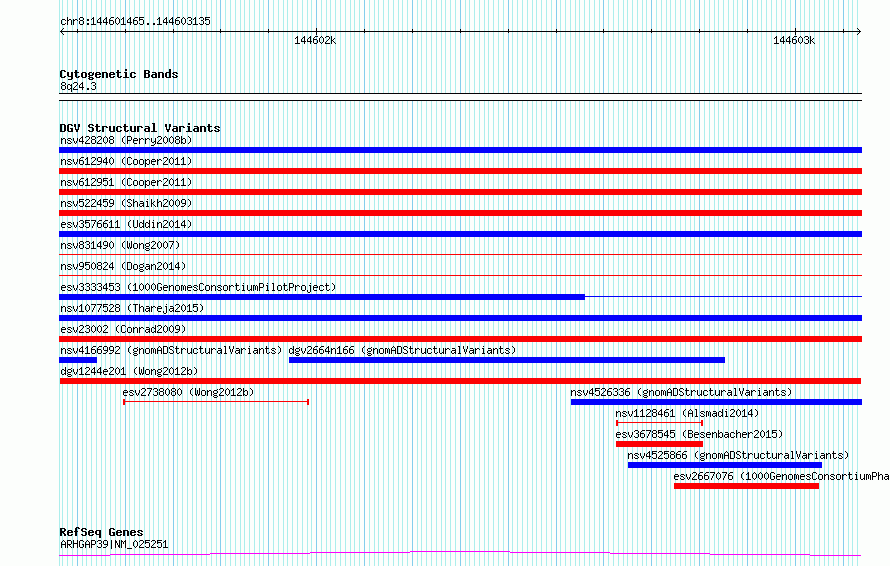This screenshot has width=890, height=566.
Task: Open esv3576611 (Uddin2014) variant
Action: [126, 224]
